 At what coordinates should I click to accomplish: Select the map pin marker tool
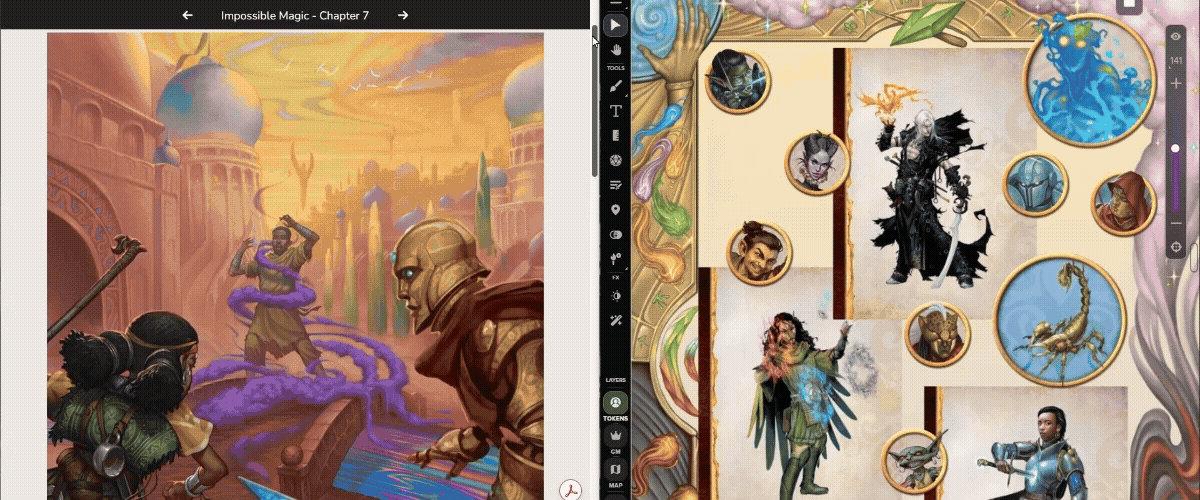(x=616, y=210)
